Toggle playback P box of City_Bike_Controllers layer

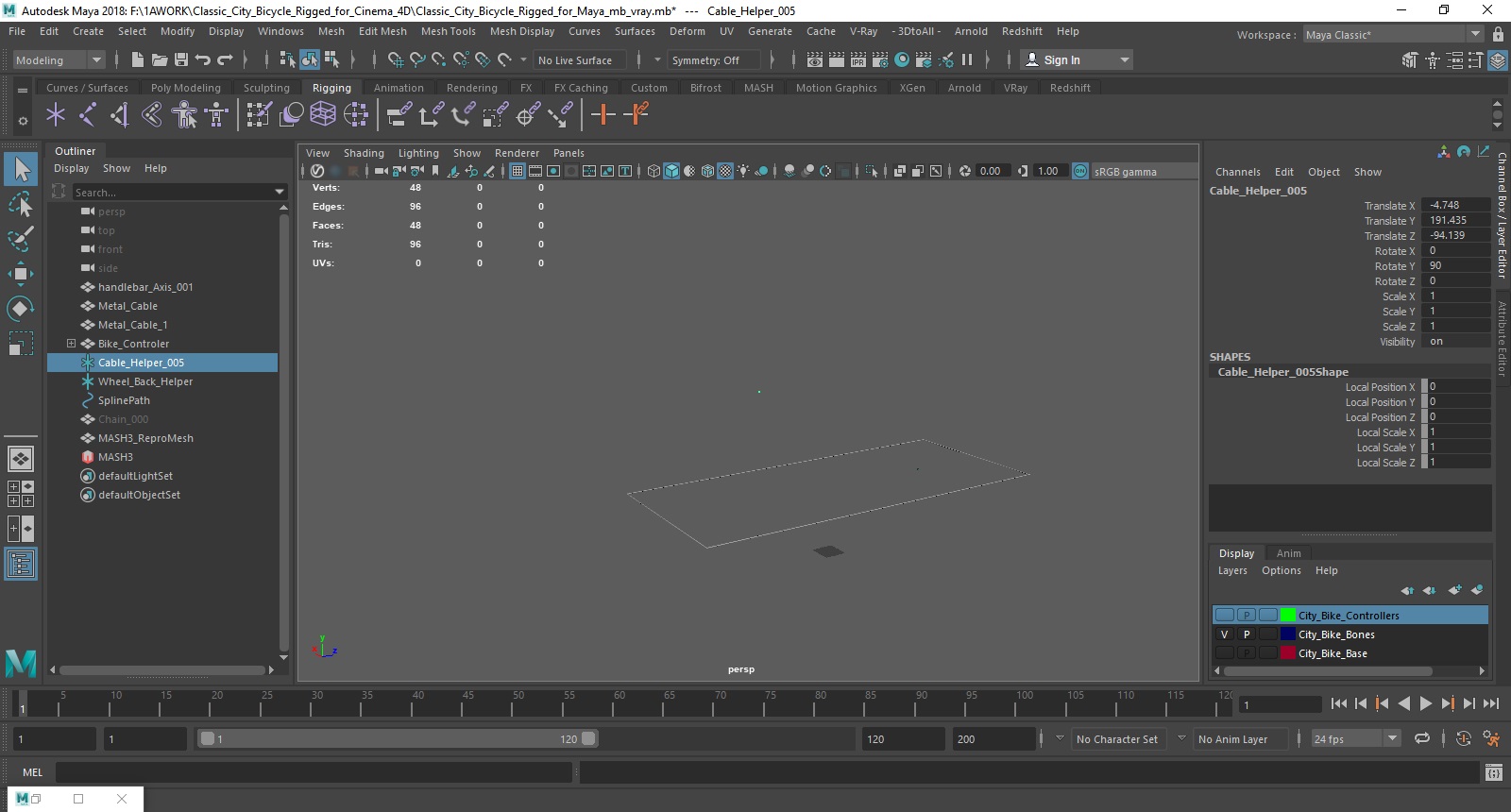click(x=1247, y=616)
